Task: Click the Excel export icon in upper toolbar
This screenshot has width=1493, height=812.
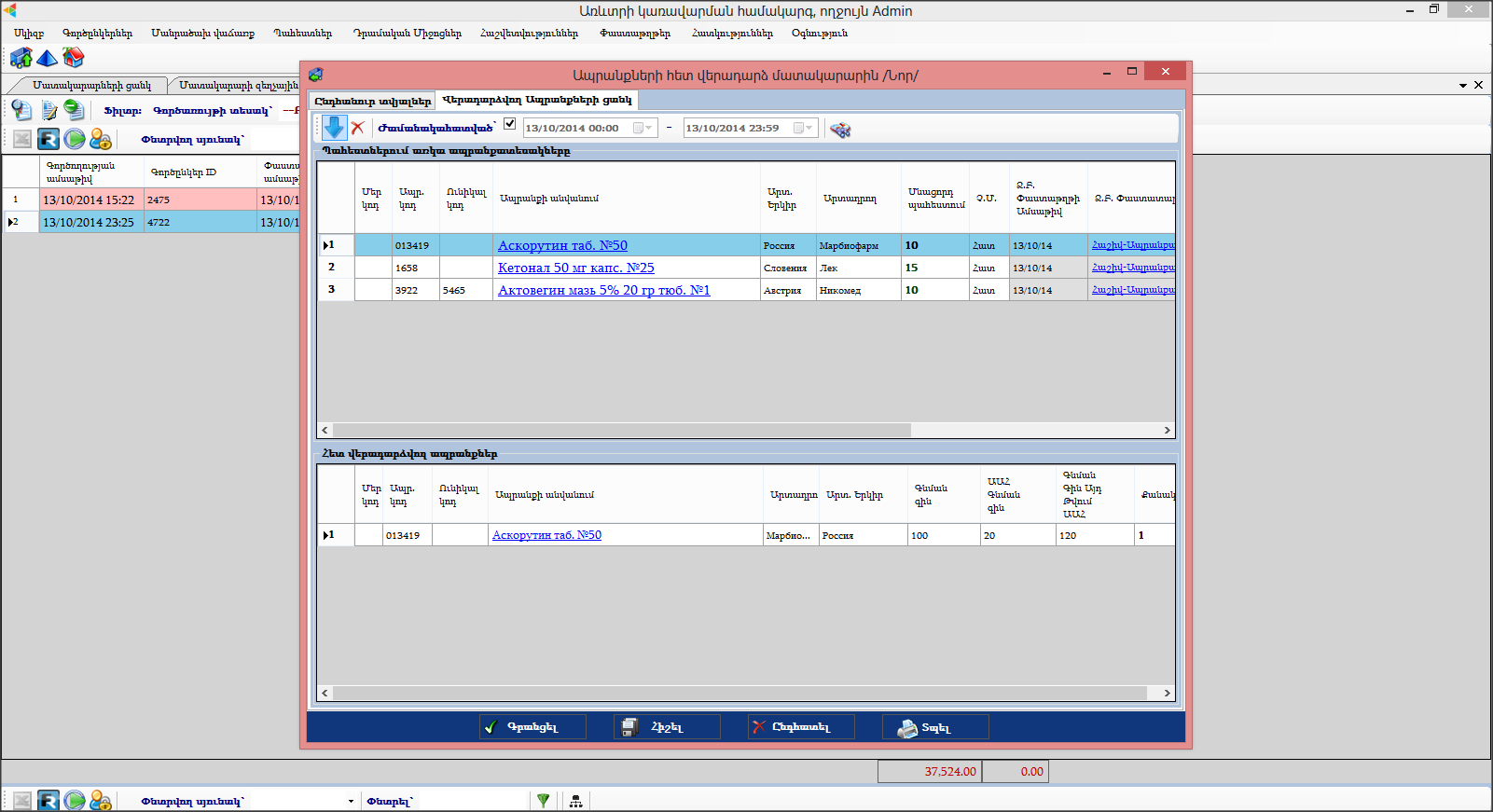Action: 22,140
